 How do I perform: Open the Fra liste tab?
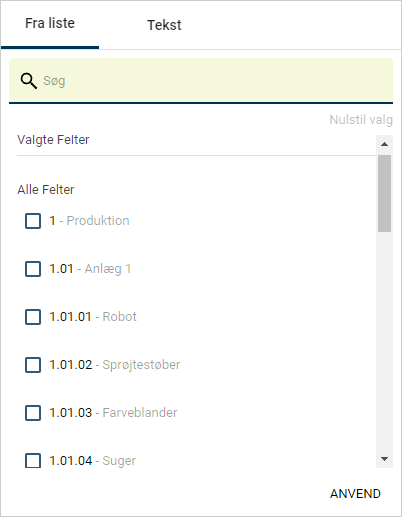click(x=50, y=24)
